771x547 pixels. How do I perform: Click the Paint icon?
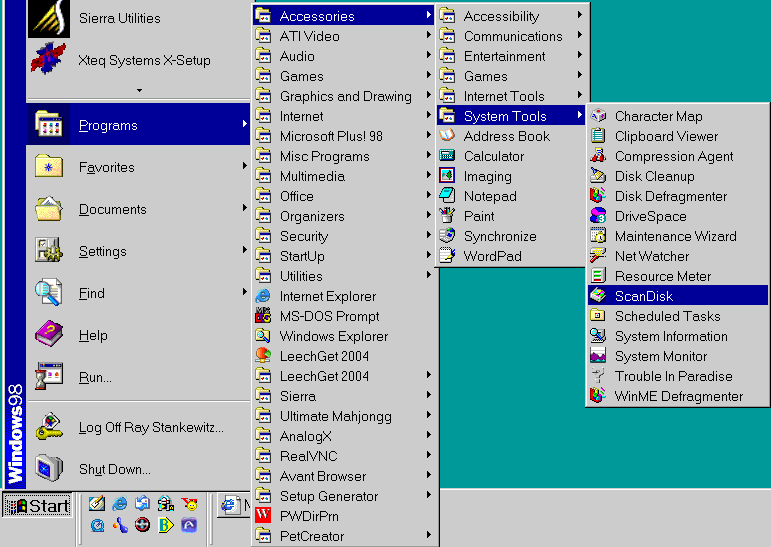pos(447,216)
